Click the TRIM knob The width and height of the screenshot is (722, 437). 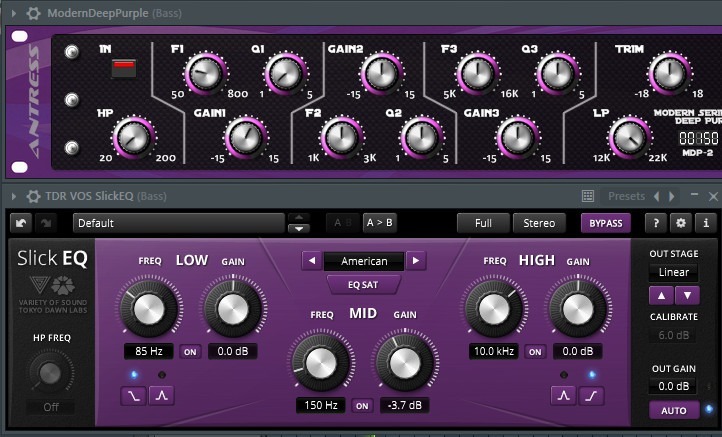(x=669, y=74)
